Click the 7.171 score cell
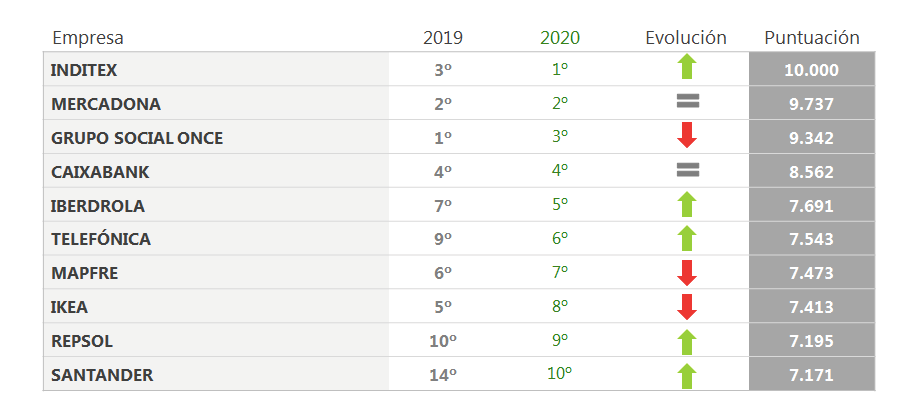 [811, 375]
